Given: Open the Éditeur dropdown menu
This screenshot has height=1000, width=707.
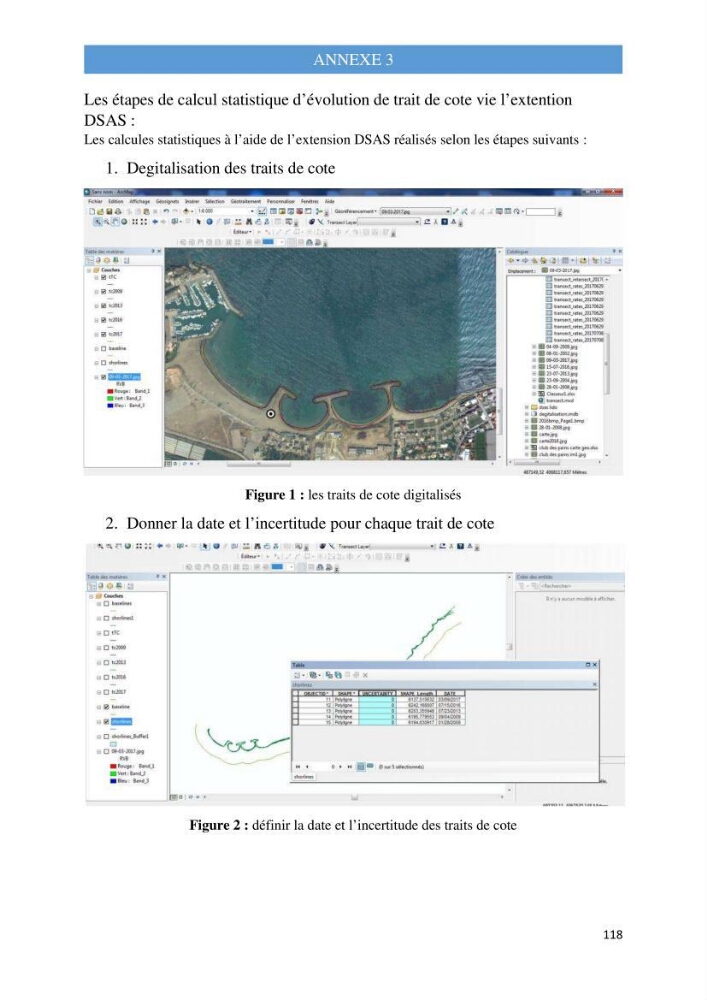Looking at the screenshot, I should pos(242,232).
